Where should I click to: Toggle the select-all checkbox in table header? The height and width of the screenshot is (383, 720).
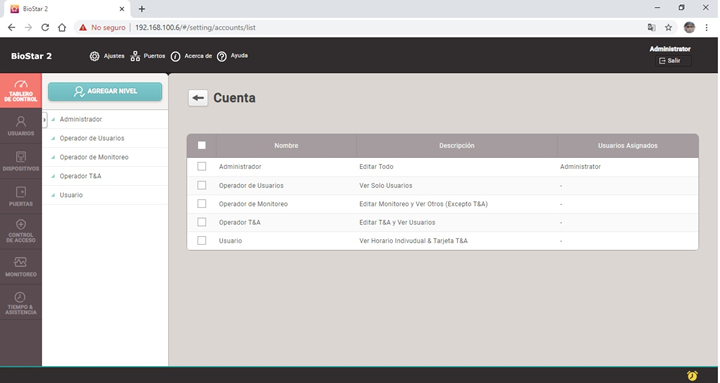pyautogui.click(x=202, y=145)
